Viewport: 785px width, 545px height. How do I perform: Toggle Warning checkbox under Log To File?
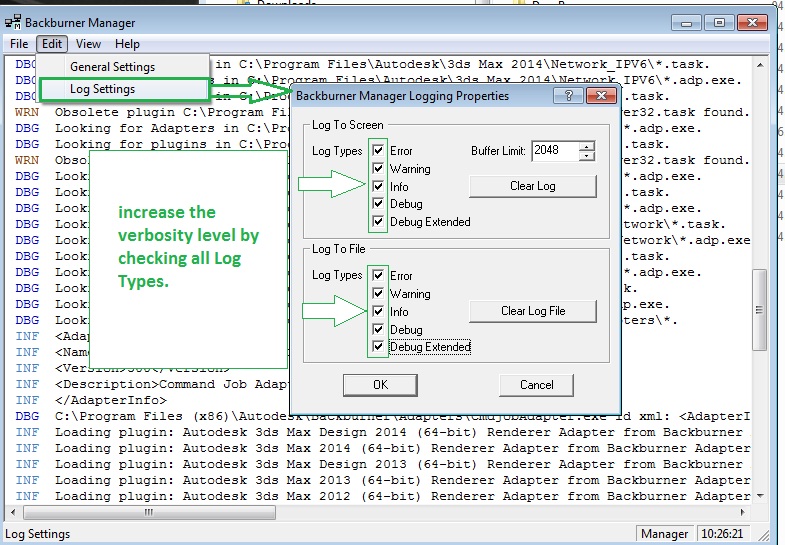click(378, 293)
